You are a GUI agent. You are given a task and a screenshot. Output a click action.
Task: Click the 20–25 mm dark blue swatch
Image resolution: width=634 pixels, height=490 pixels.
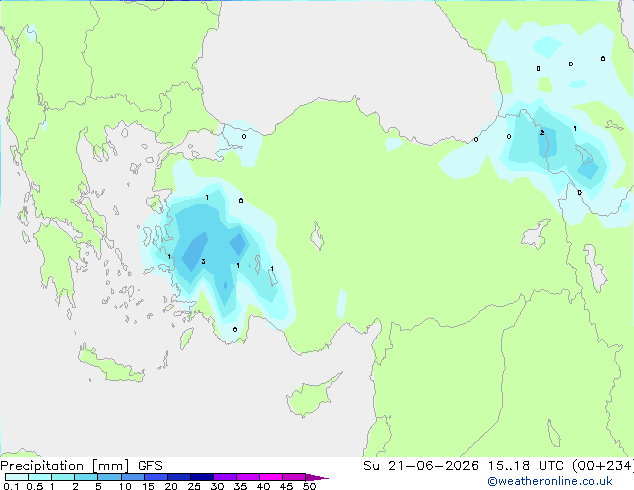tap(178, 477)
